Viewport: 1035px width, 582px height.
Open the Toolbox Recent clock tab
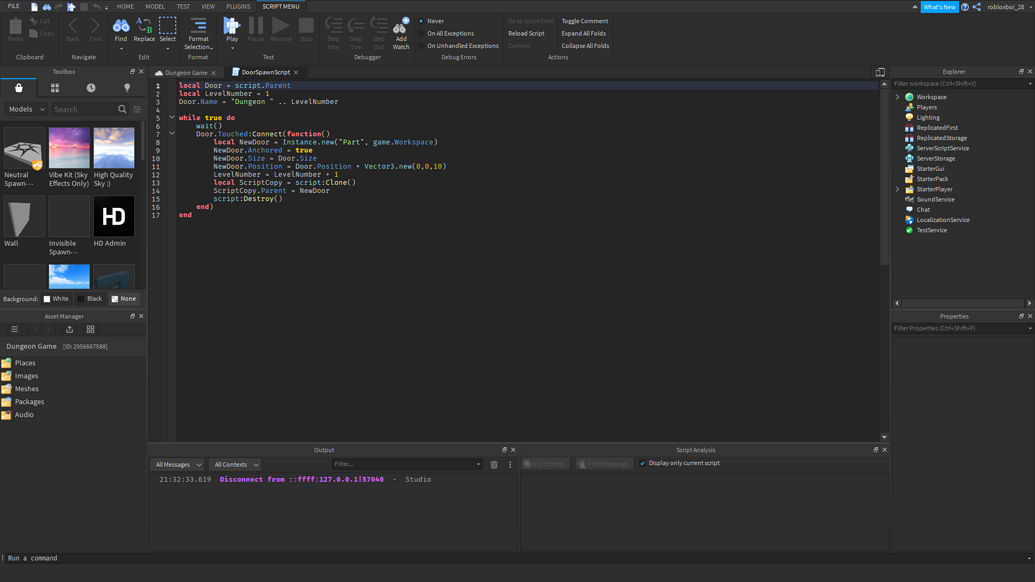91,88
